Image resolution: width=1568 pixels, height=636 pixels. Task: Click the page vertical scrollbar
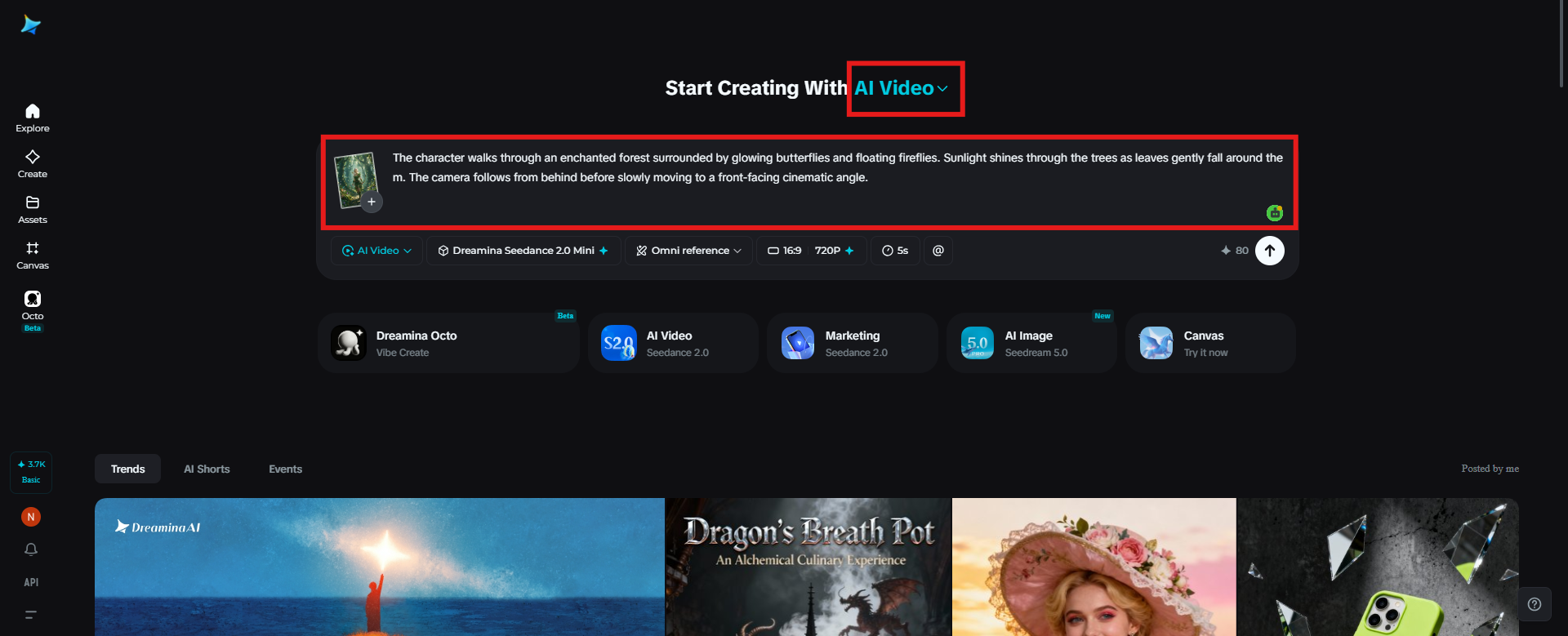click(x=1561, y=44)
